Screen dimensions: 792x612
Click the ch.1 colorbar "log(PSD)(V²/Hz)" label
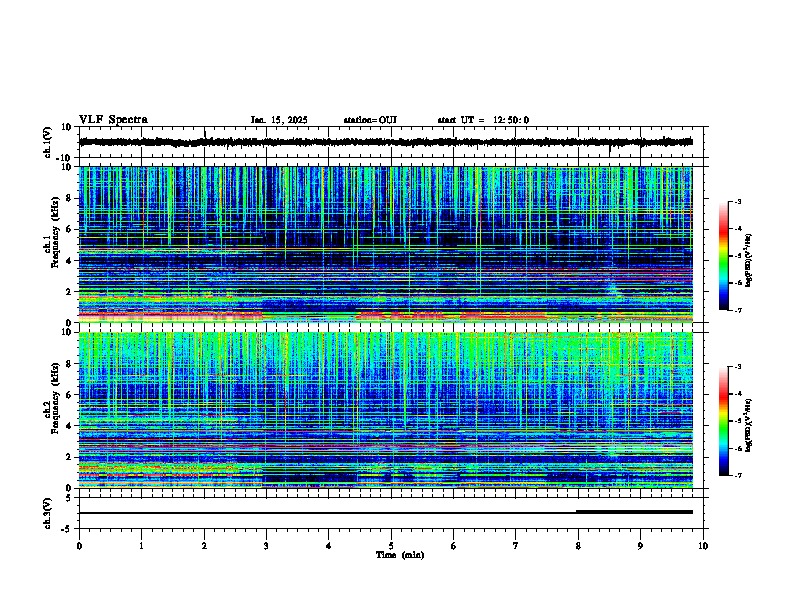pyautogui.click(x=749, y=260)
